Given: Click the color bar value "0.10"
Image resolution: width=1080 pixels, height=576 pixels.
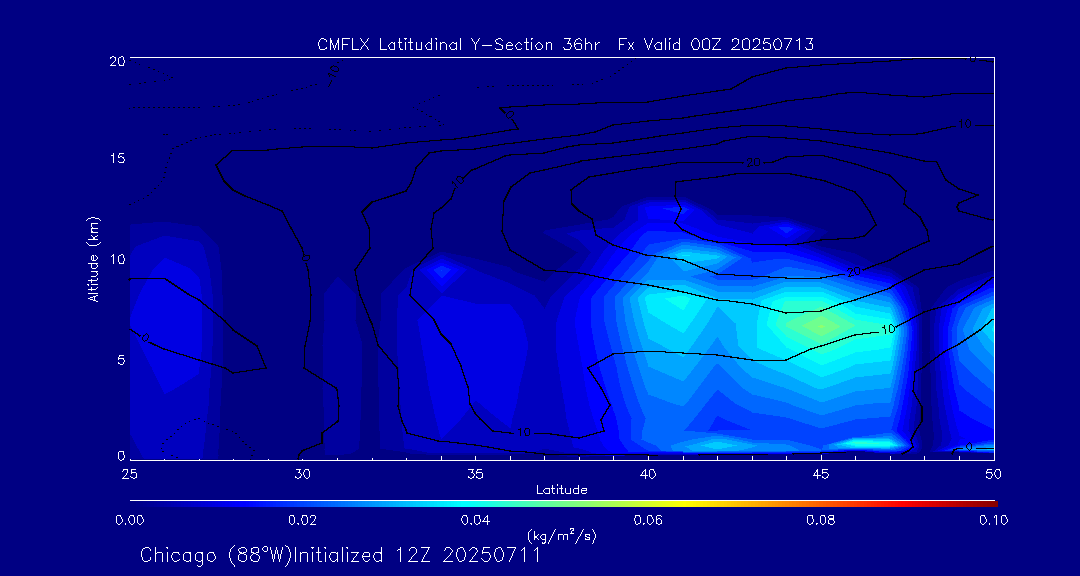Looking at the screenshot, I should click(994, 520).
